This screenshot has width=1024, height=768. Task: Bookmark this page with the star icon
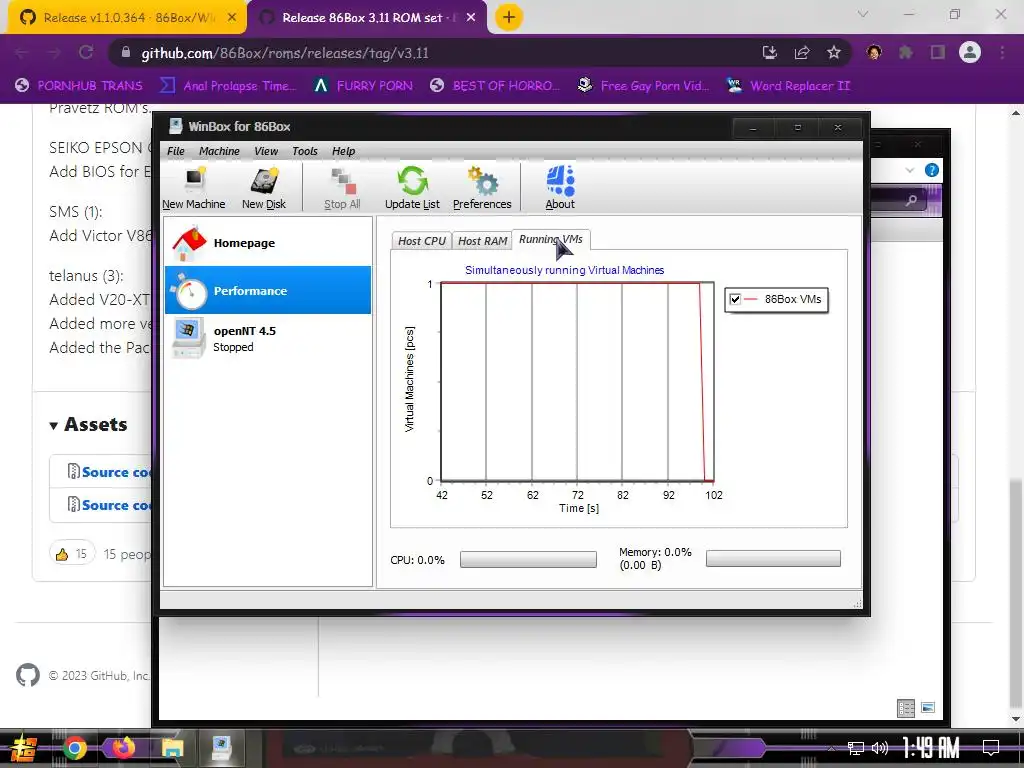coord(833,53)
